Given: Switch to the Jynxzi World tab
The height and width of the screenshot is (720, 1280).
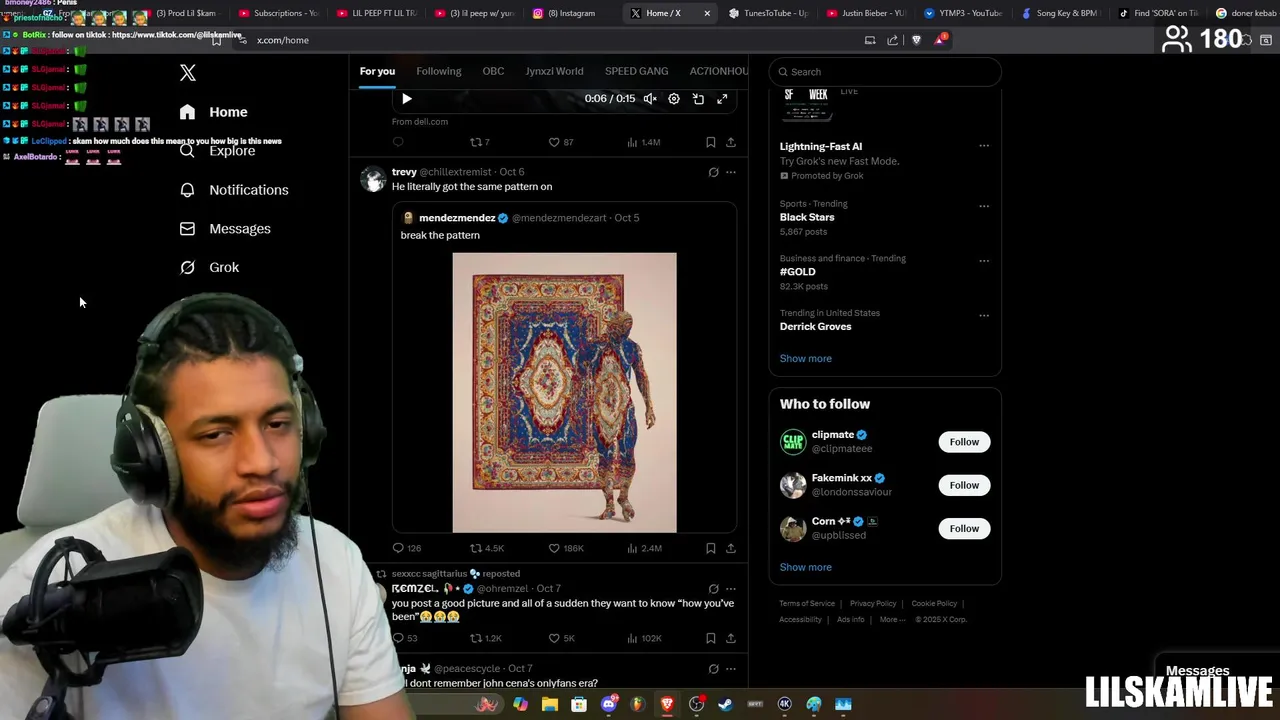Looking at the screenshot, I should 554,71.
